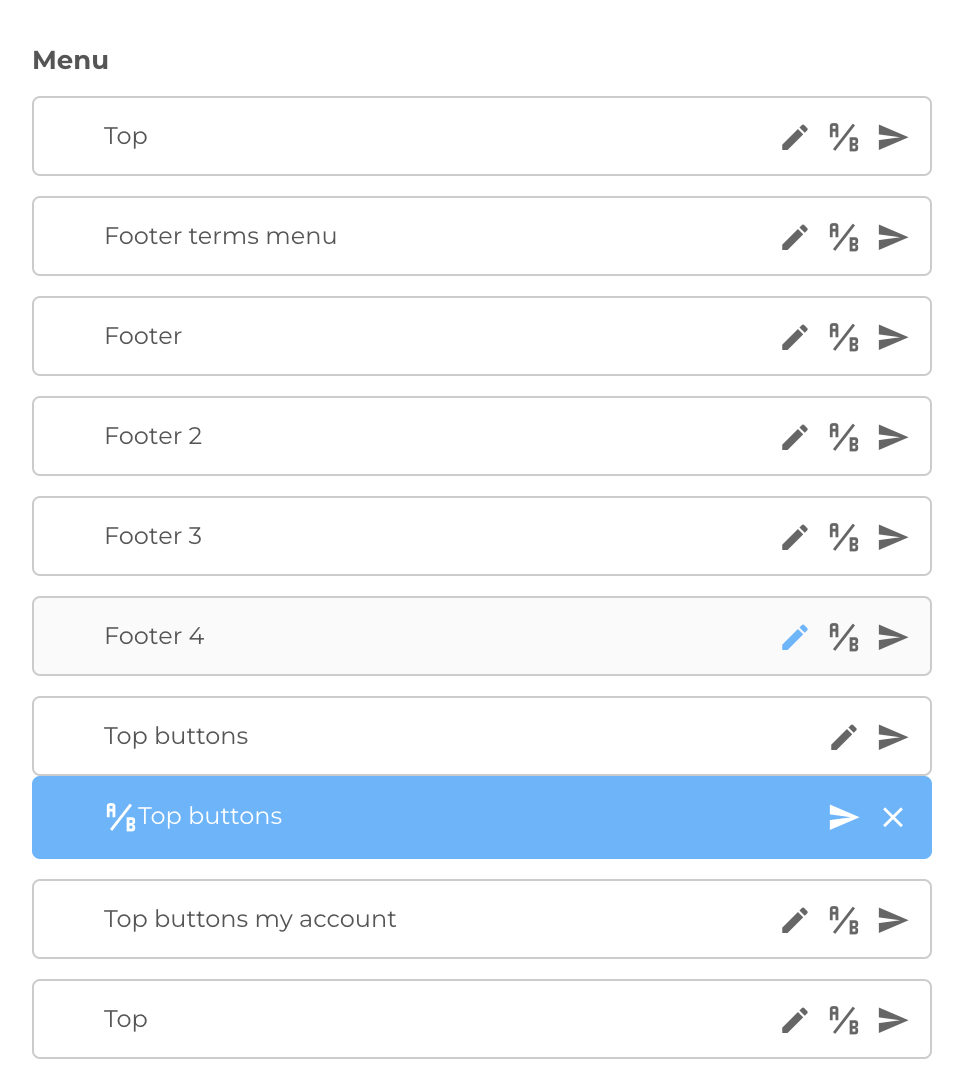Edit the Top menu with pencil icon

(x=794, y=136)
